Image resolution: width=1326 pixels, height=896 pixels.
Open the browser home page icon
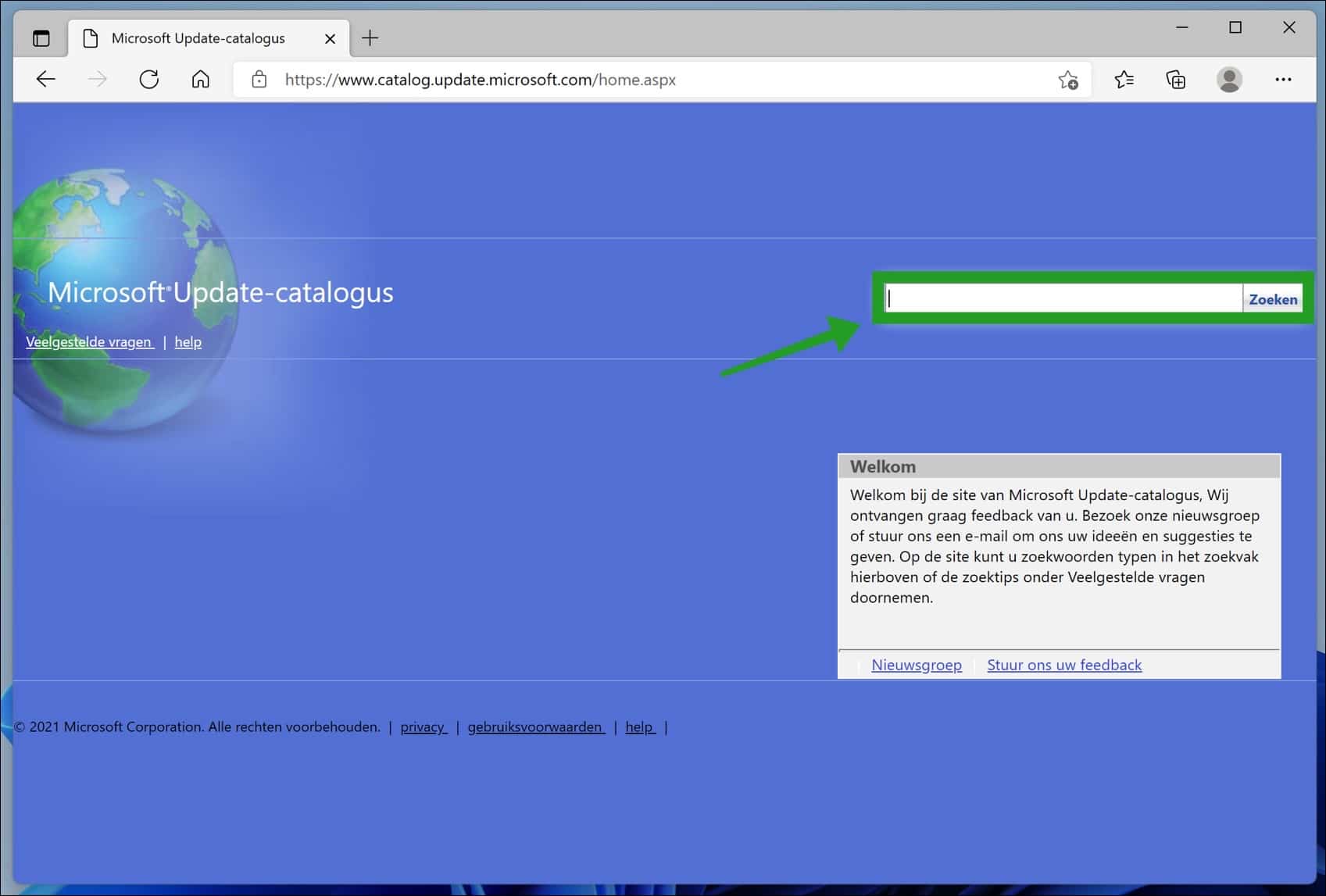[x=200, y=79]
